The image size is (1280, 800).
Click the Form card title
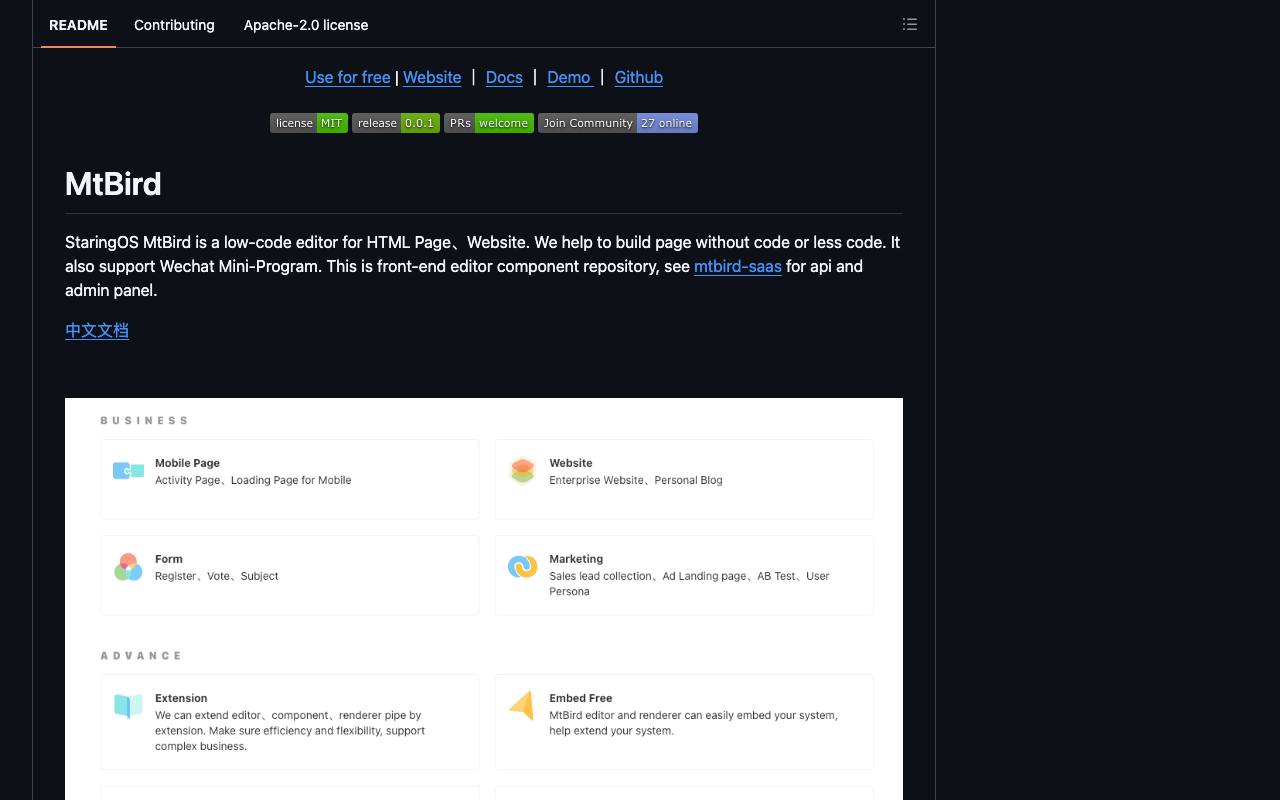tap(169, 559)
